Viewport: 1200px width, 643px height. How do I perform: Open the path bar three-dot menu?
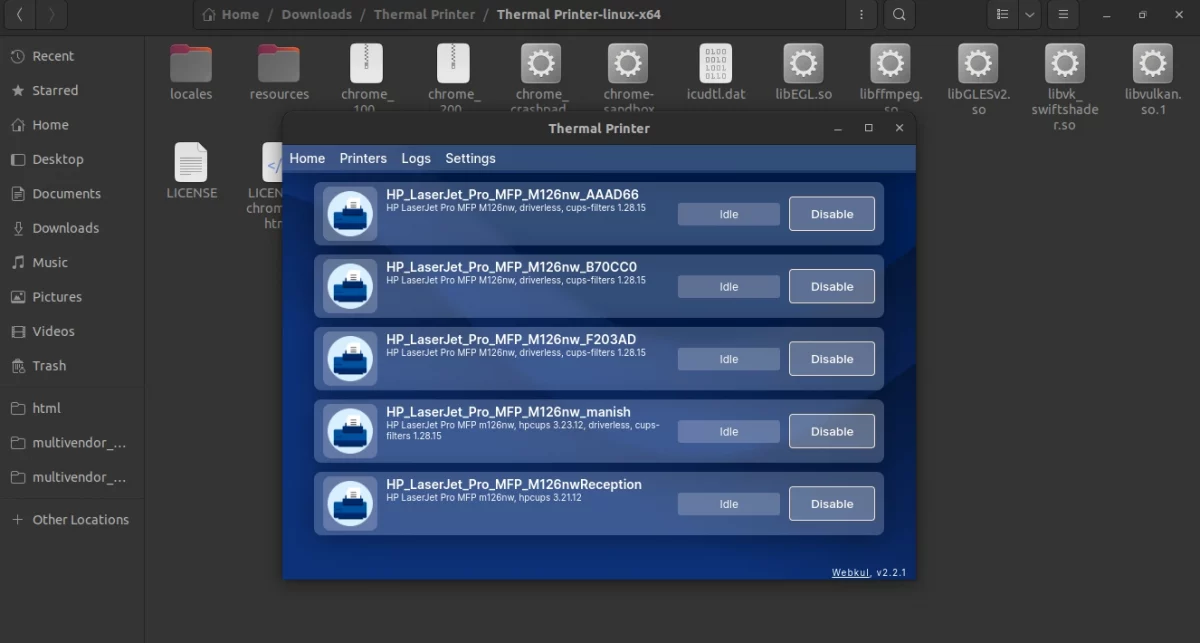(861, 14)
